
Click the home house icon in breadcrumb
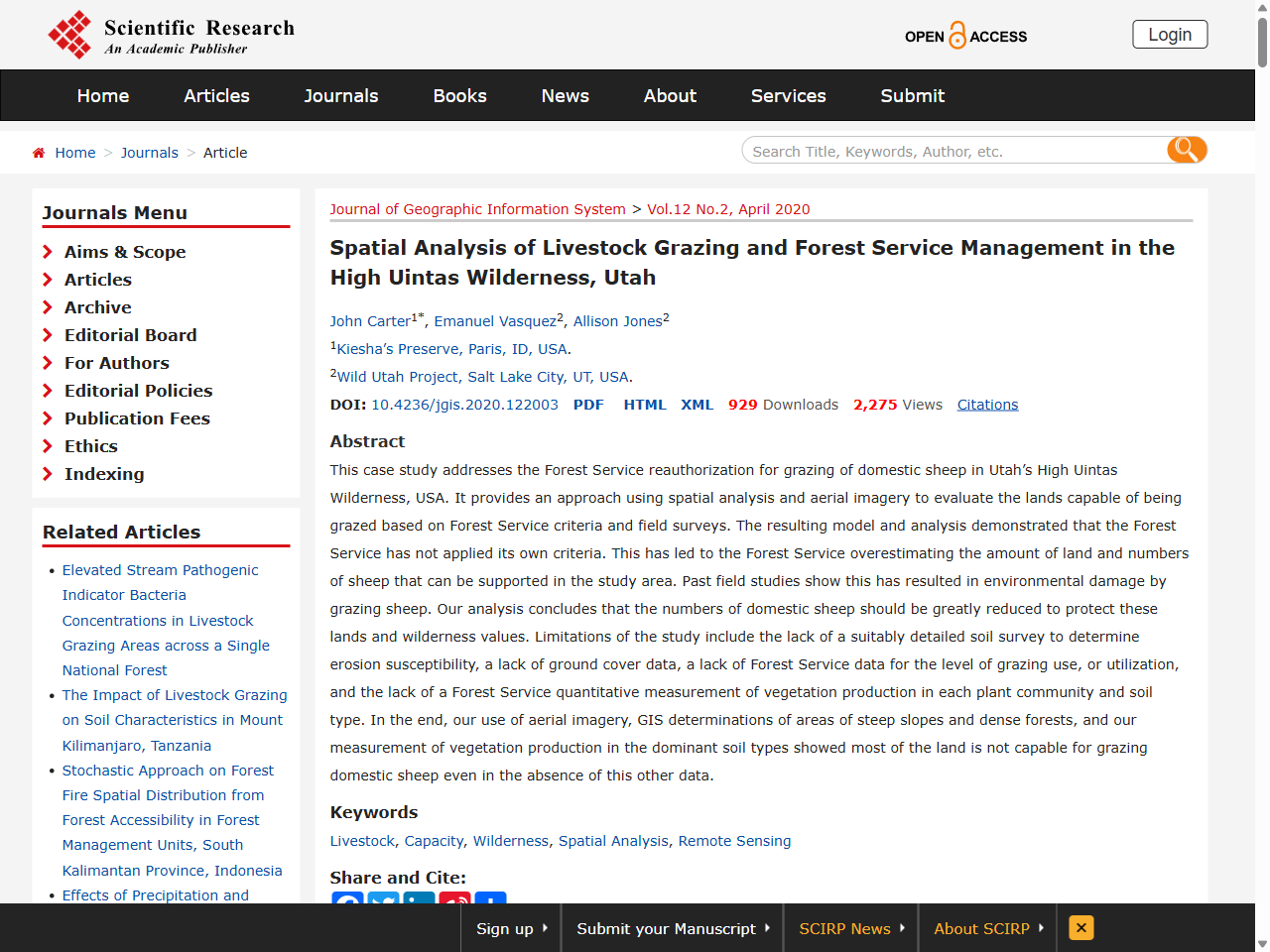point(38,152)
